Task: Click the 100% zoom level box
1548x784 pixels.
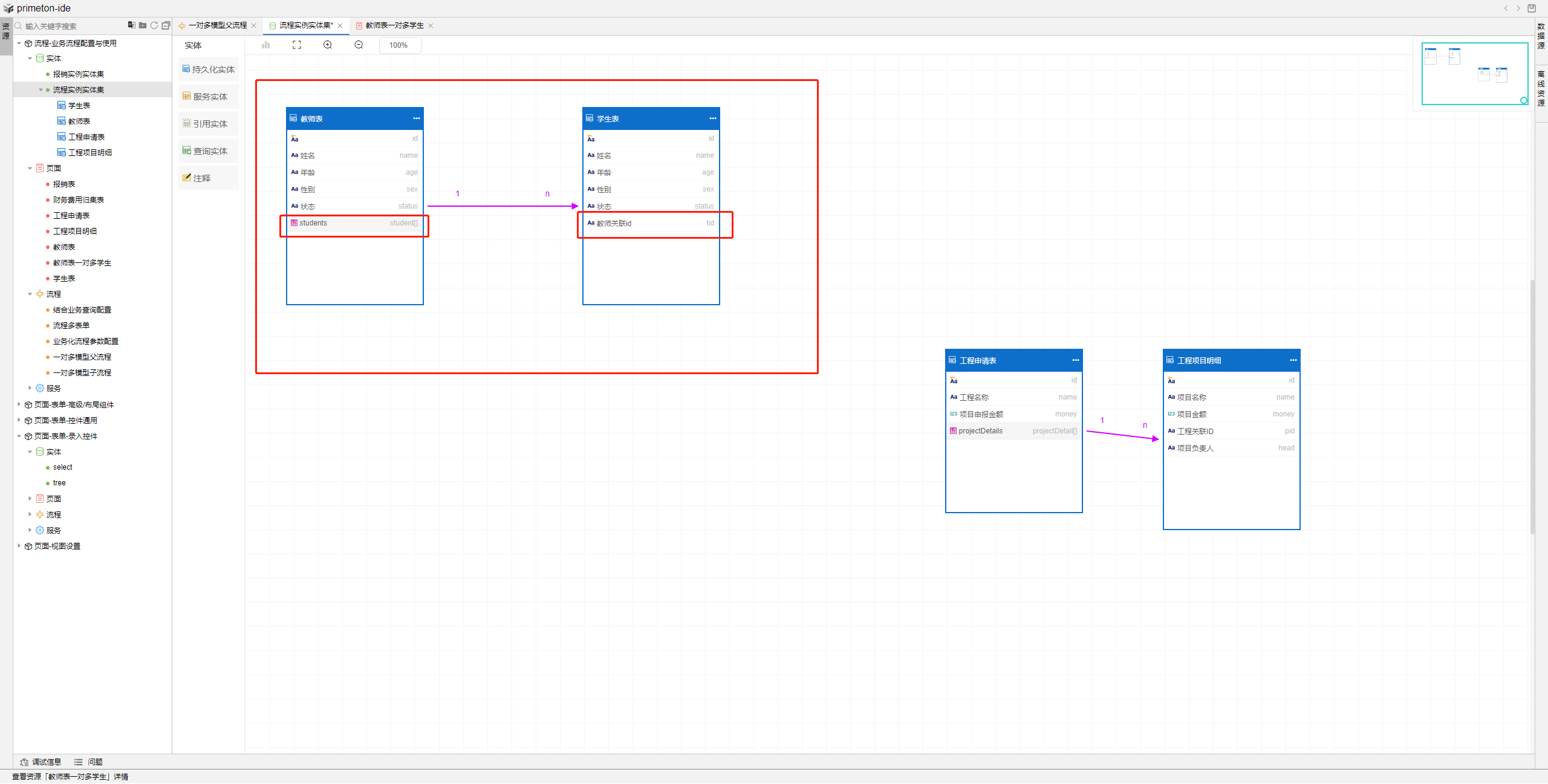Action: tap(399, 45)
